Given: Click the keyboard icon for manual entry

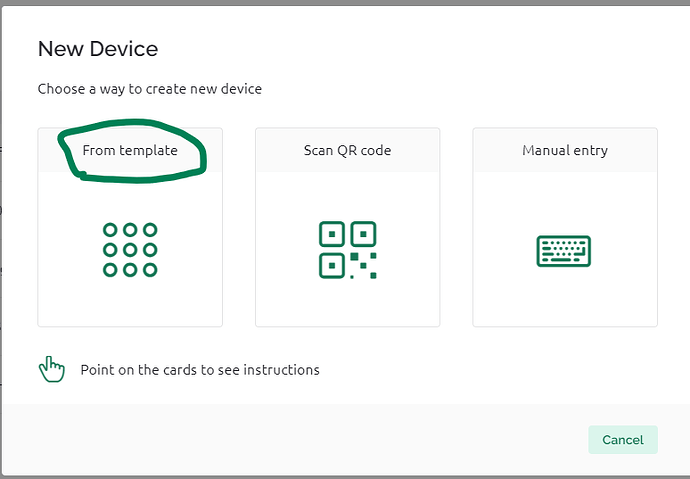Looking at the screenshot, I should [564, 251].
